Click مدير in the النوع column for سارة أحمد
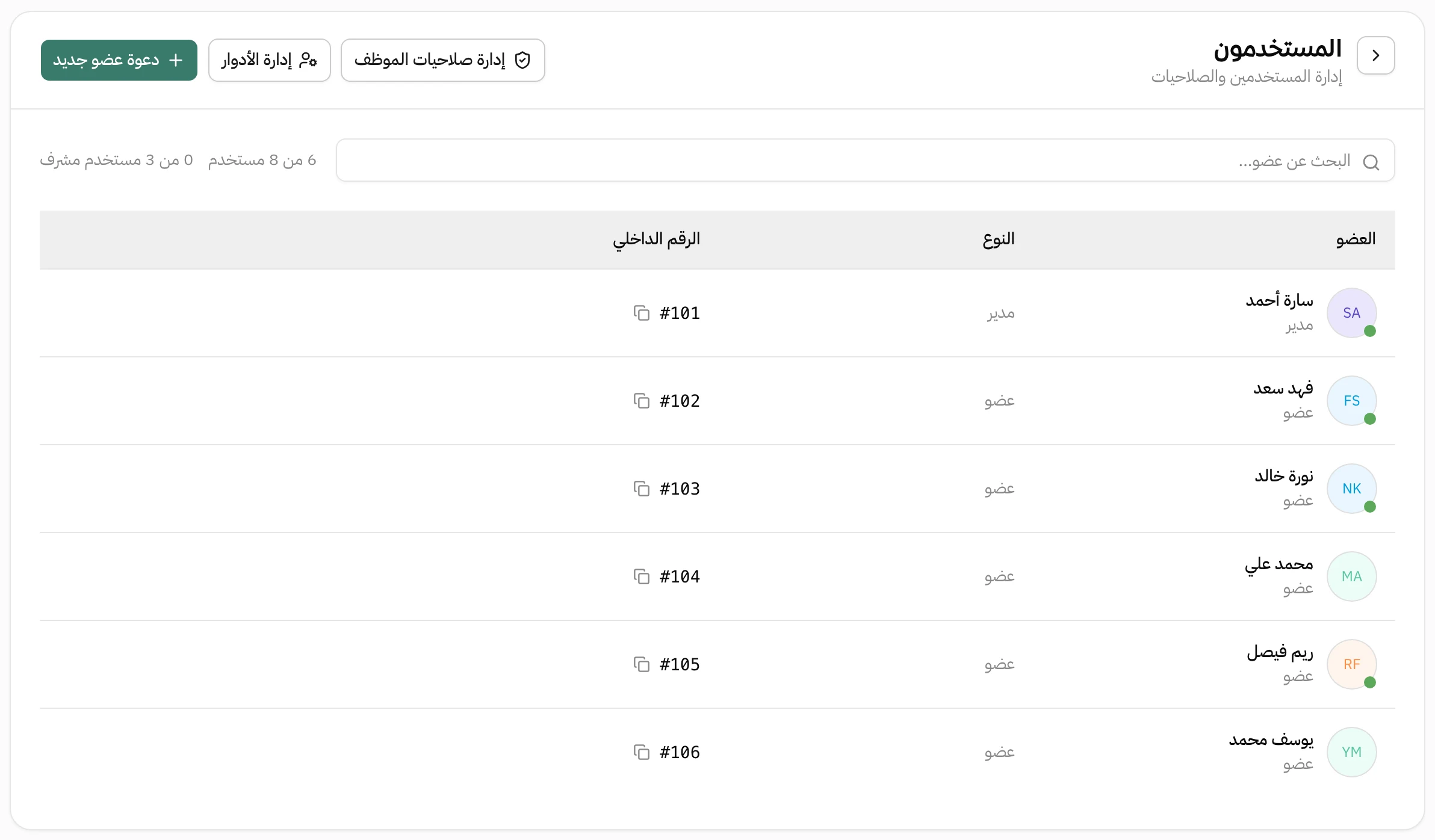The width and height of the screenshot is (1435, 840). (1001, 313)
